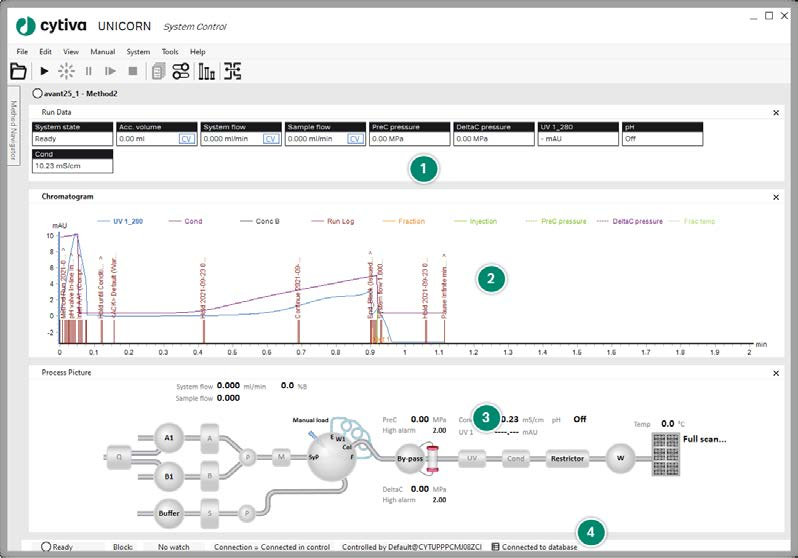Open the Tools menu
This screenshot has height=558, width=798.
click(170, 51)
